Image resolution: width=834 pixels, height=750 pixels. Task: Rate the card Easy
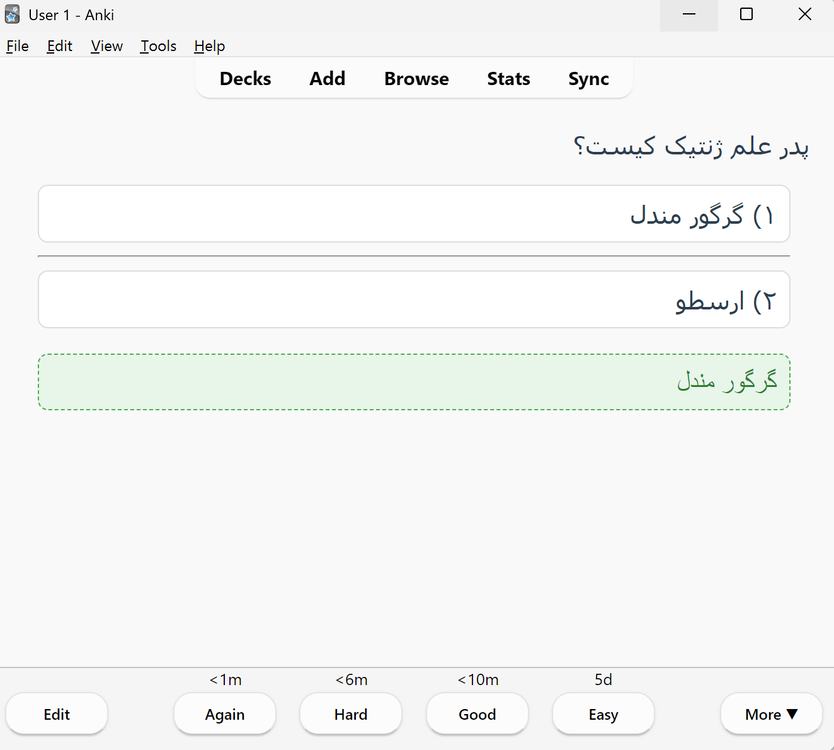603,714
